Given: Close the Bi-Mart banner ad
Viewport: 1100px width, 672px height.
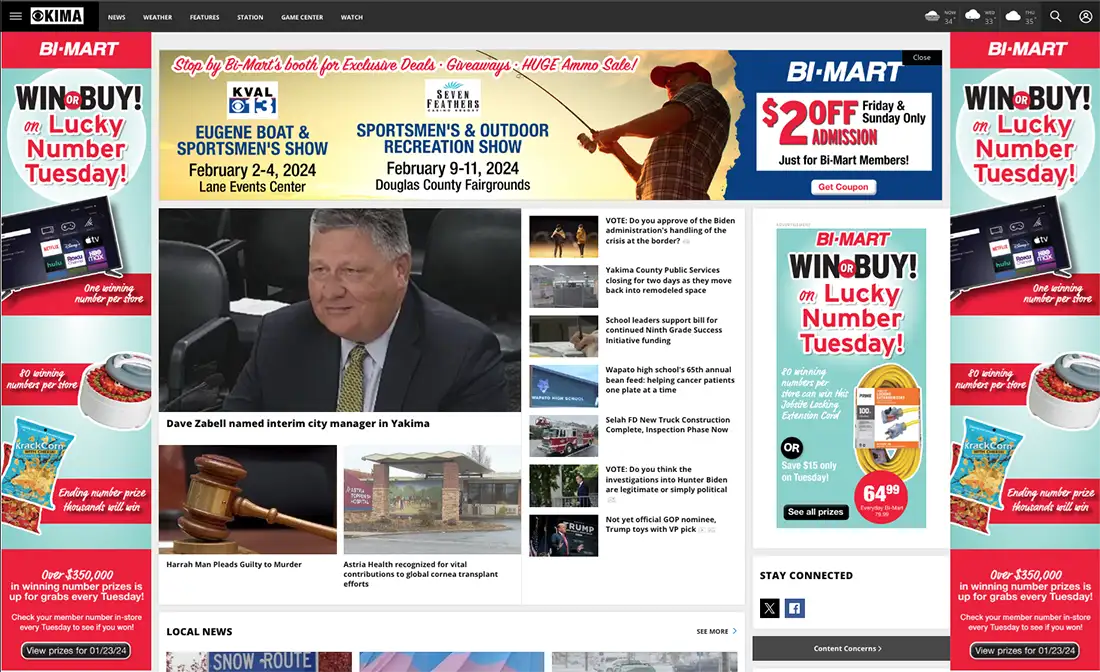Looking at the screenshot, I should (x=922, y=58).
